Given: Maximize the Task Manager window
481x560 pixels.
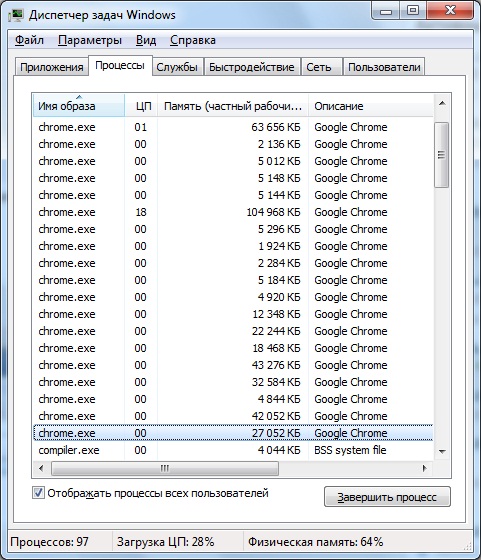Looking at the screenshot, I should (413, 10).
